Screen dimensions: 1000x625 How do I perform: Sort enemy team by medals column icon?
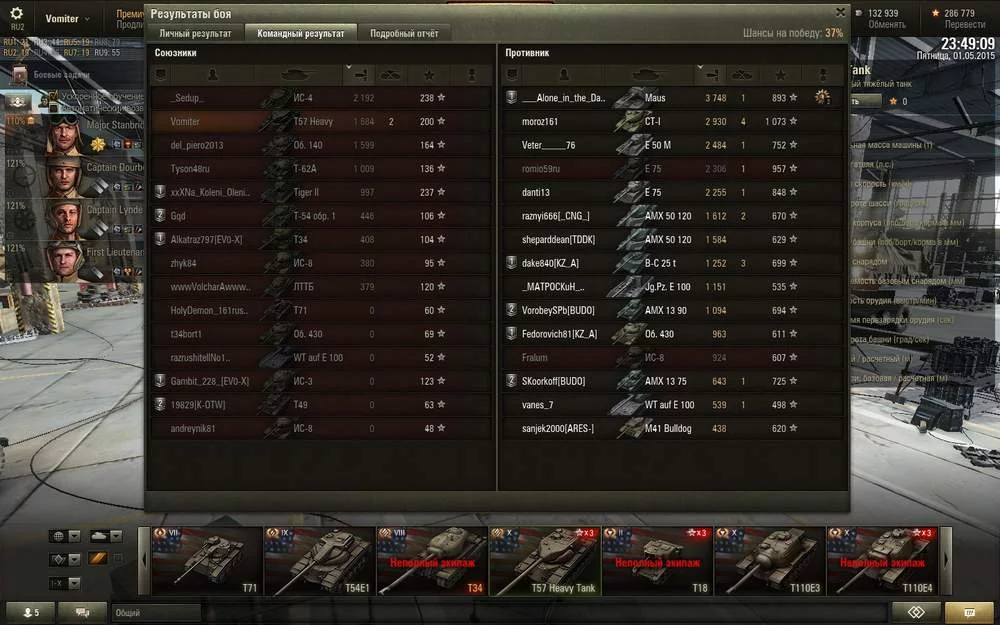click(x=823, y=75)
